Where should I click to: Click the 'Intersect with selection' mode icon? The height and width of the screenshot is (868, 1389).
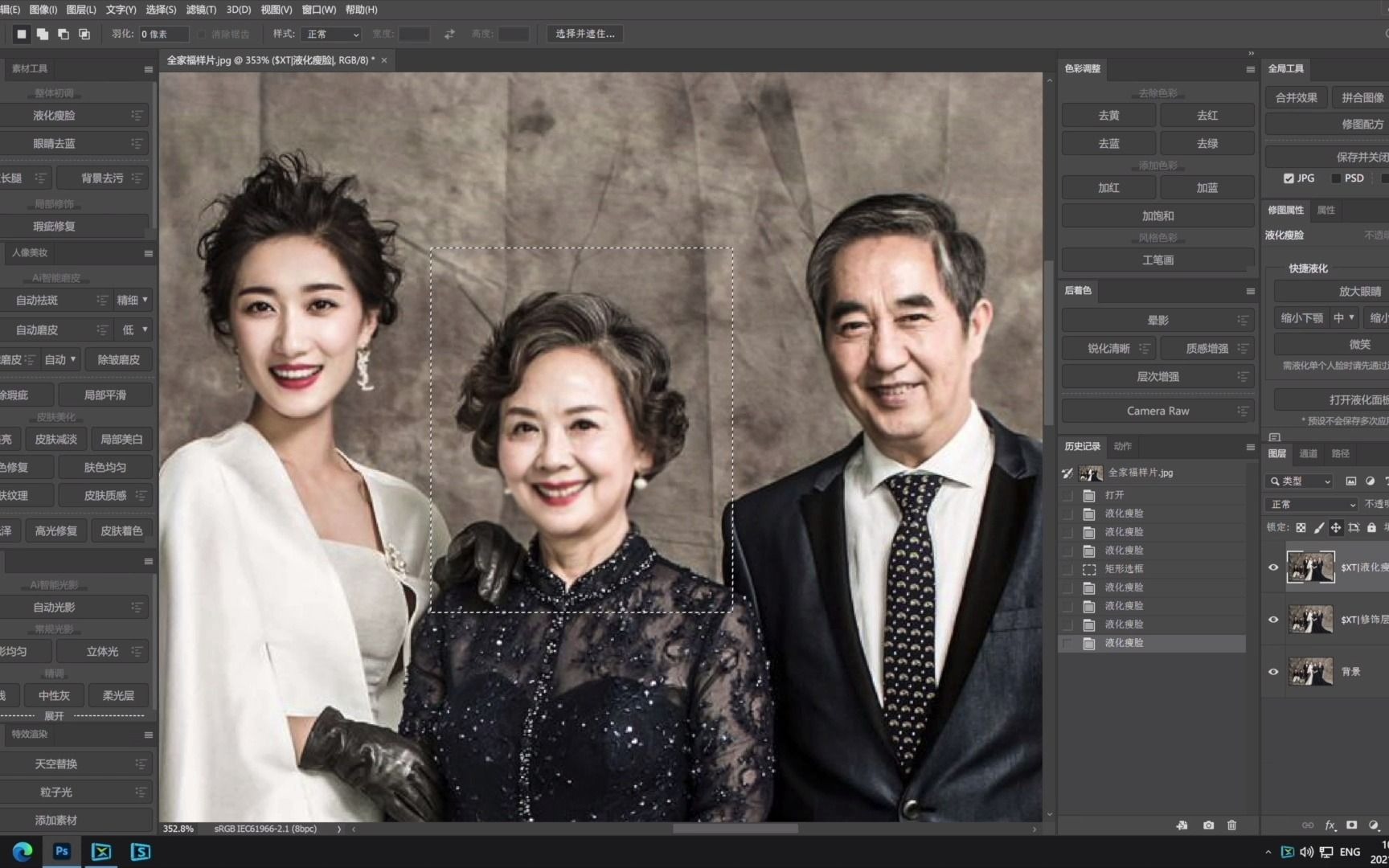[84, 34]
